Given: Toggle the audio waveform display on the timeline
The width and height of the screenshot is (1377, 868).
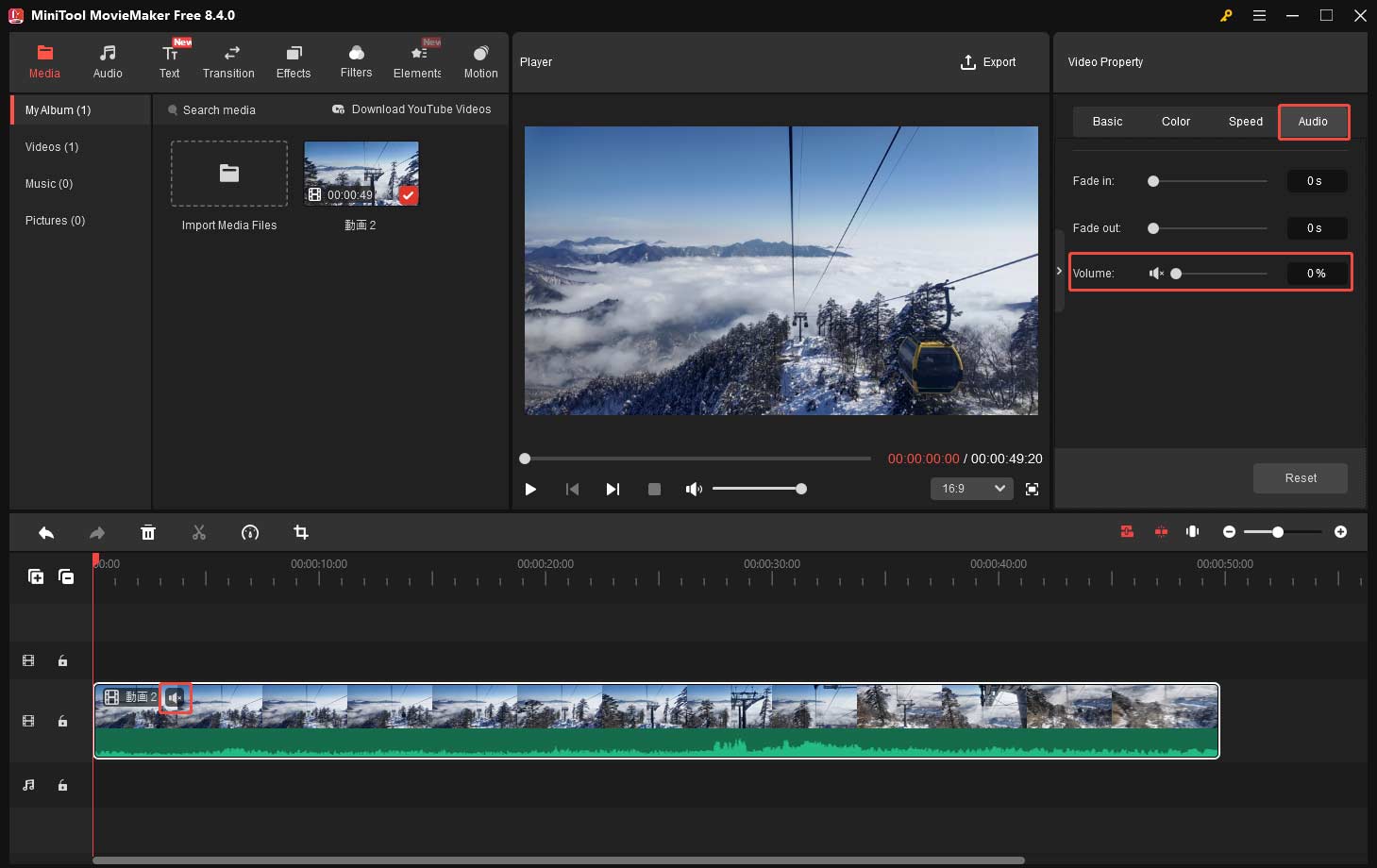Looking at the screenshot, I should click(x=1192, y=531).
